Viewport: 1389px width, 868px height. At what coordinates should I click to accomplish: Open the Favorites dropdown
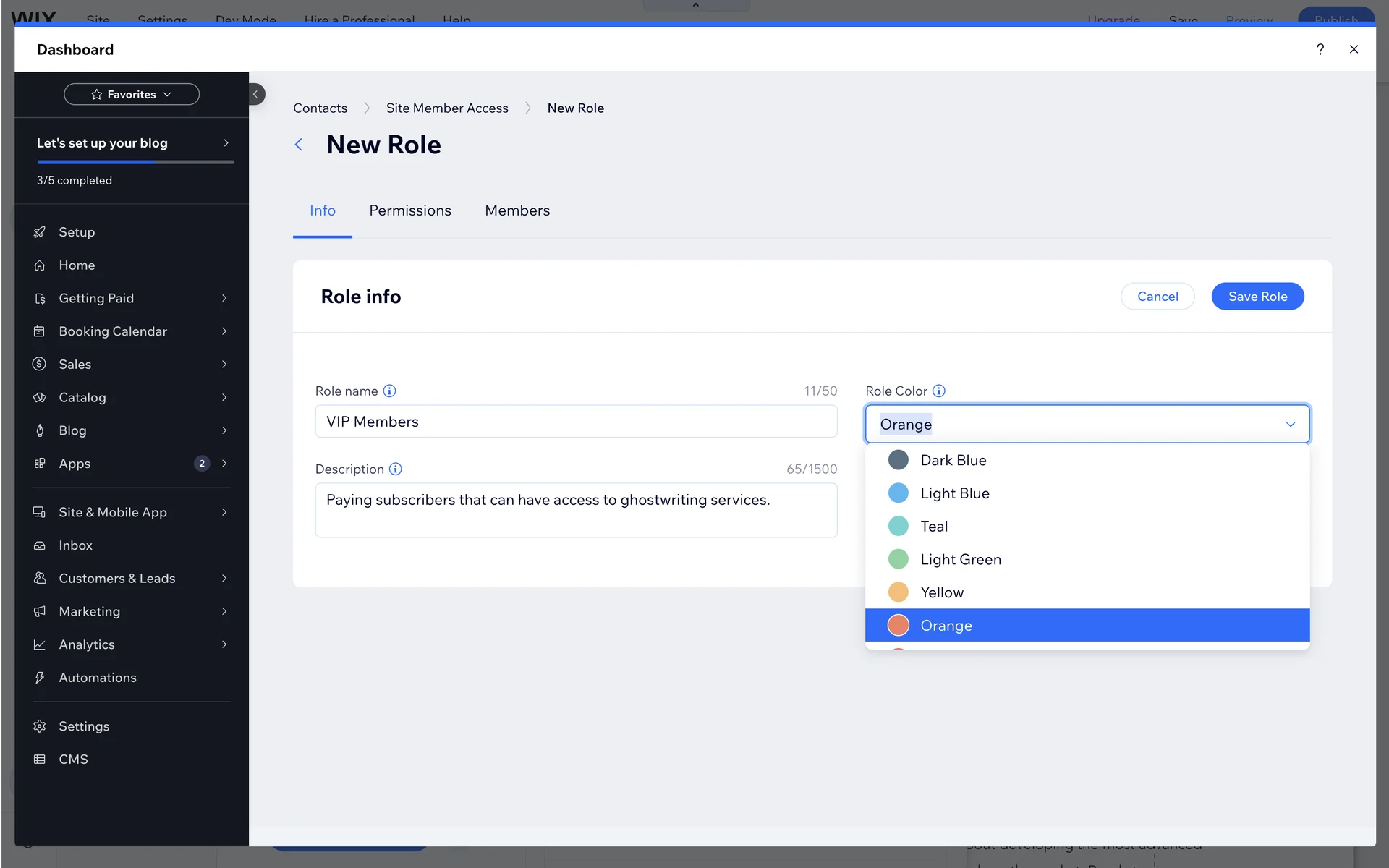[x=132, y=94]
